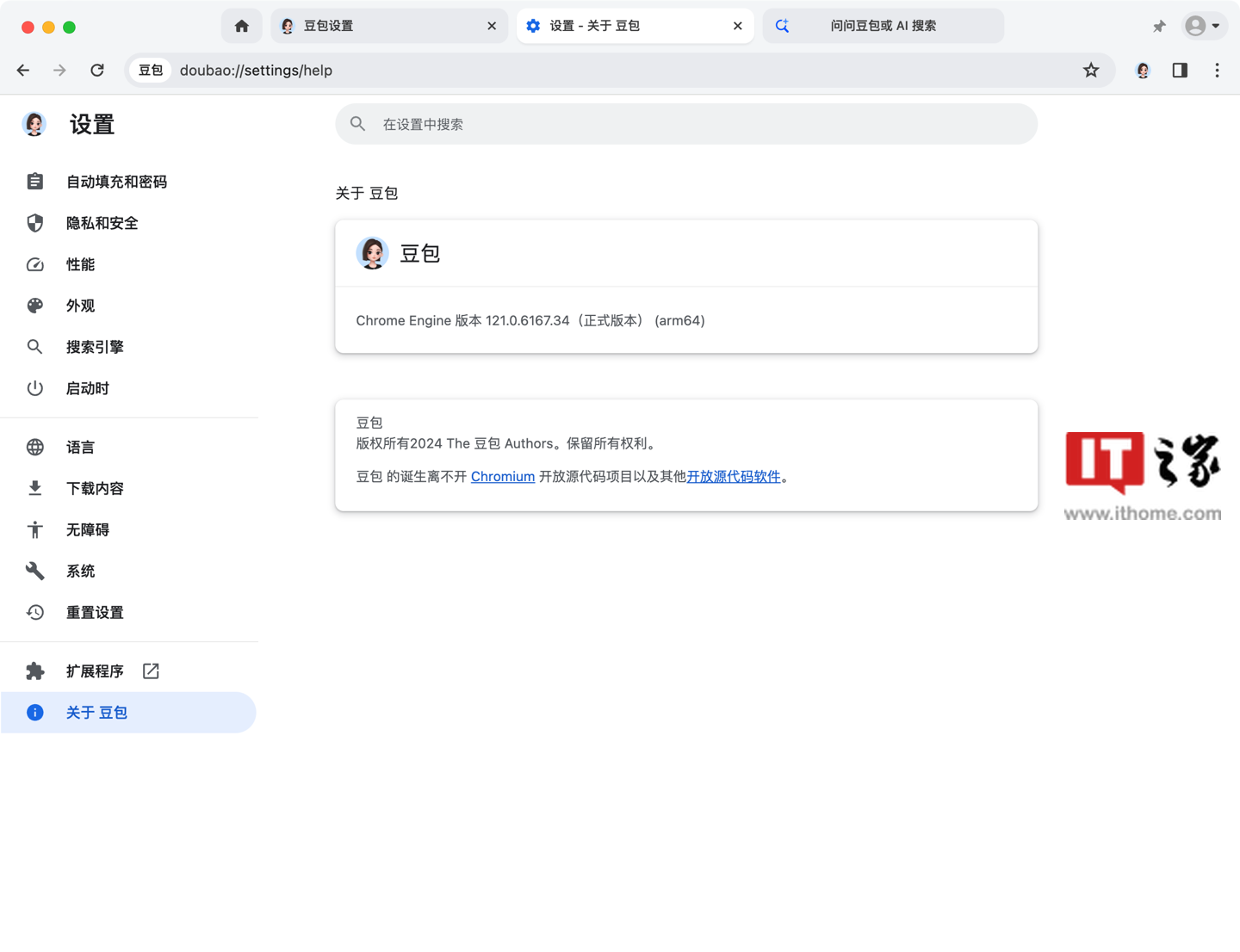This screenshot has height=952, width=1240.
Task: Click the 问问豆包或 AI 搜索 box
Action: (x=883, y=26)
